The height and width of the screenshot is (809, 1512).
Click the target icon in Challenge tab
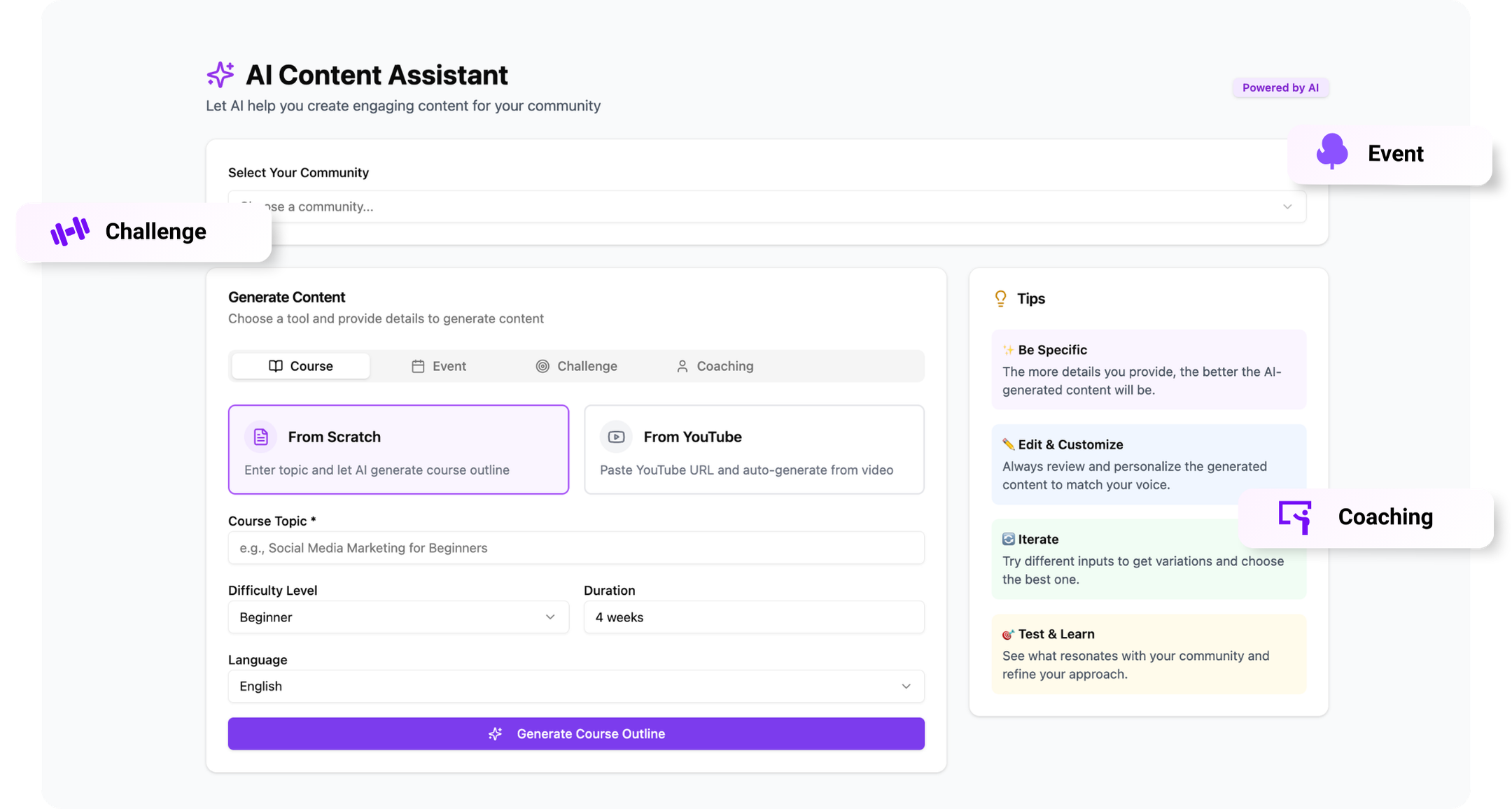pyautogui.click(x=542, y=366)
